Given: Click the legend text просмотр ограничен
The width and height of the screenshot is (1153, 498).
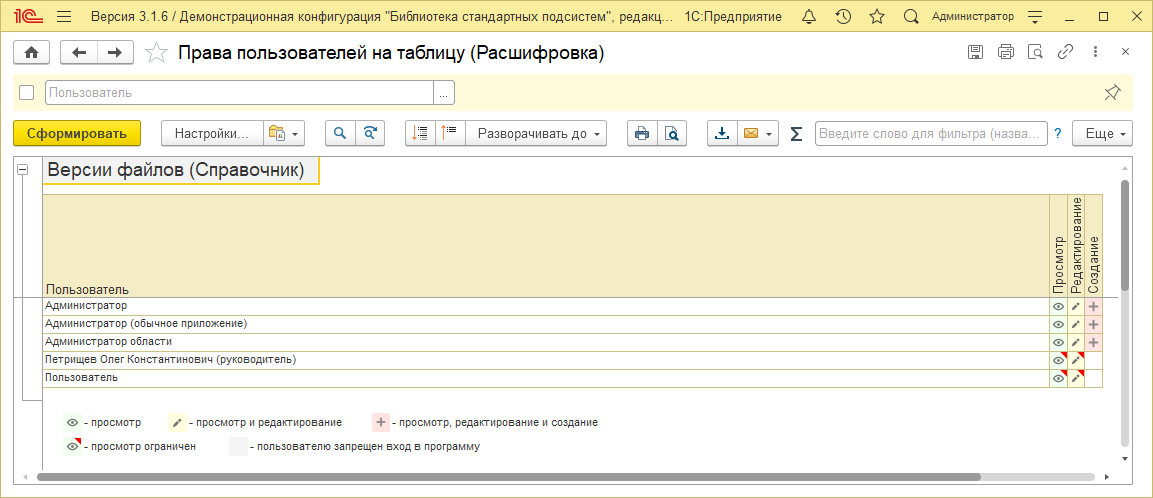Looking at the screenshot, I should pyautogui.click(x=140, y=447).
